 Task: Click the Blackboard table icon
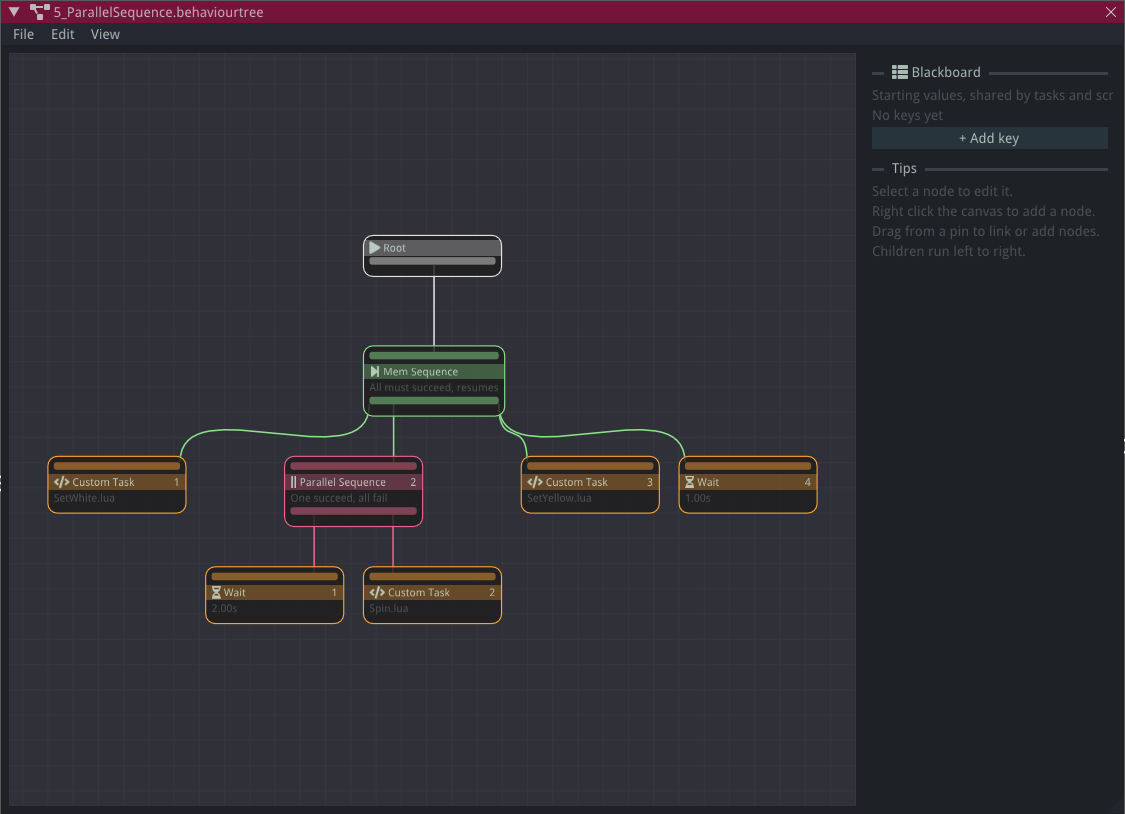click(900, 72)
